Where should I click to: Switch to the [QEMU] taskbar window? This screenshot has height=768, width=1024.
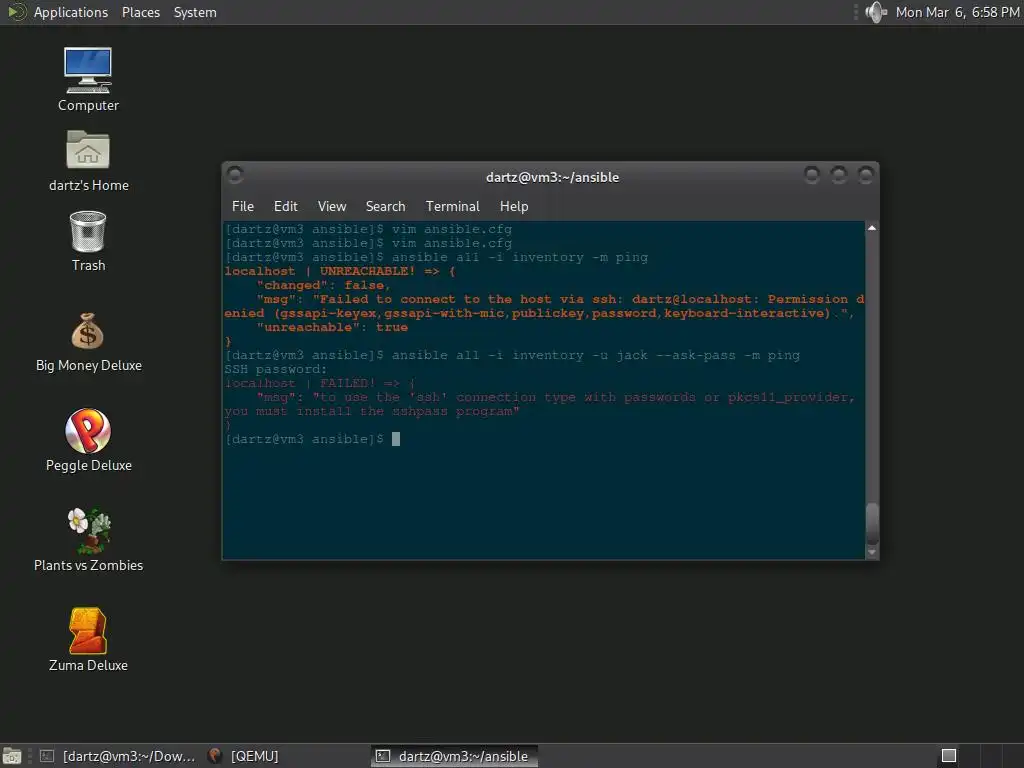243,756
